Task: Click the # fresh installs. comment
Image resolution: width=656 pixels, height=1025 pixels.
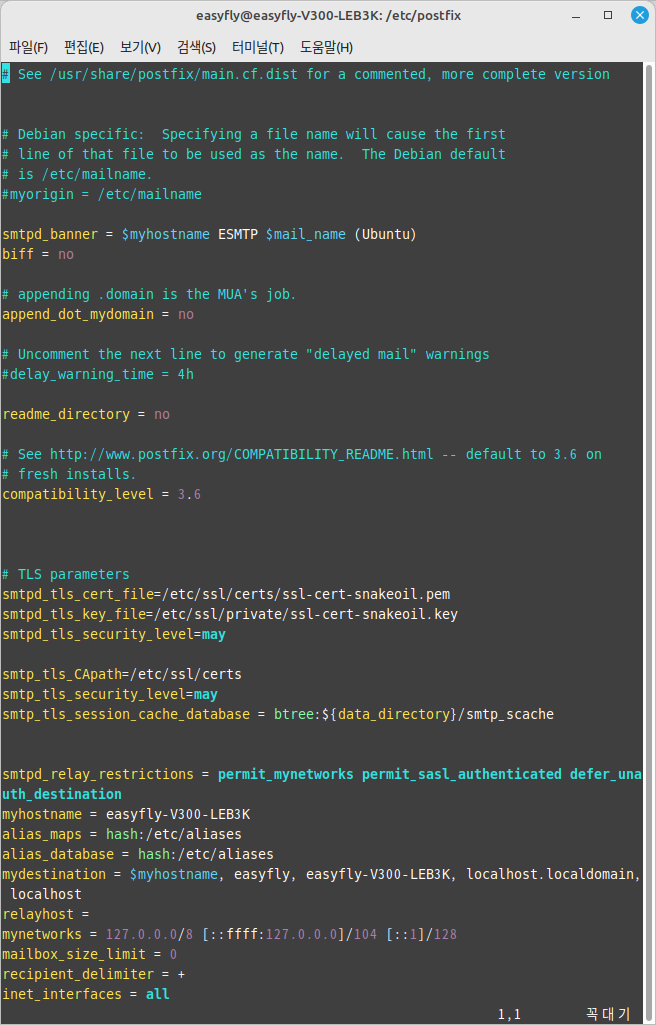Action: click(x=69, y=474)
